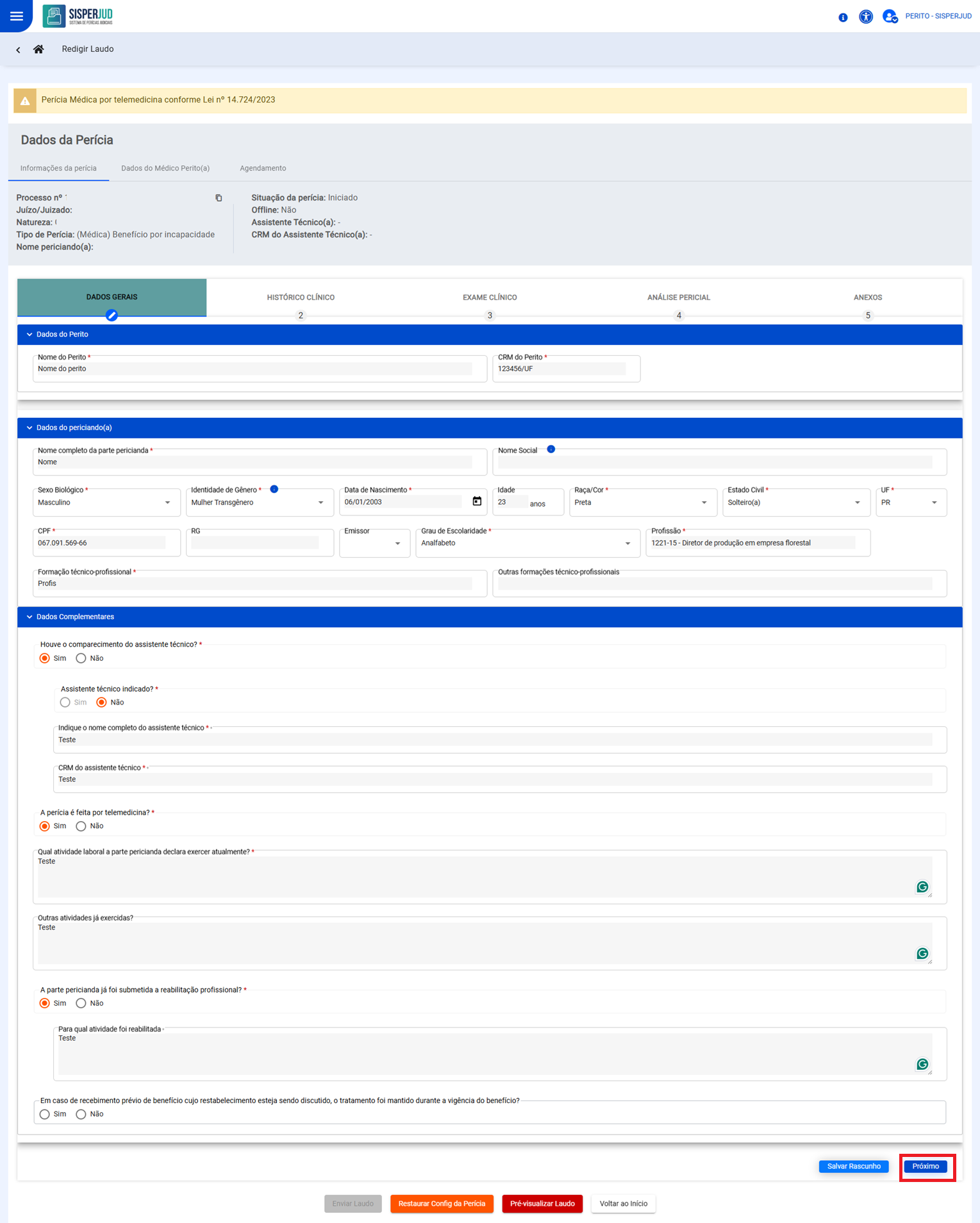Click the information icon in the header

pyautogui.click(x=843, y=17)
